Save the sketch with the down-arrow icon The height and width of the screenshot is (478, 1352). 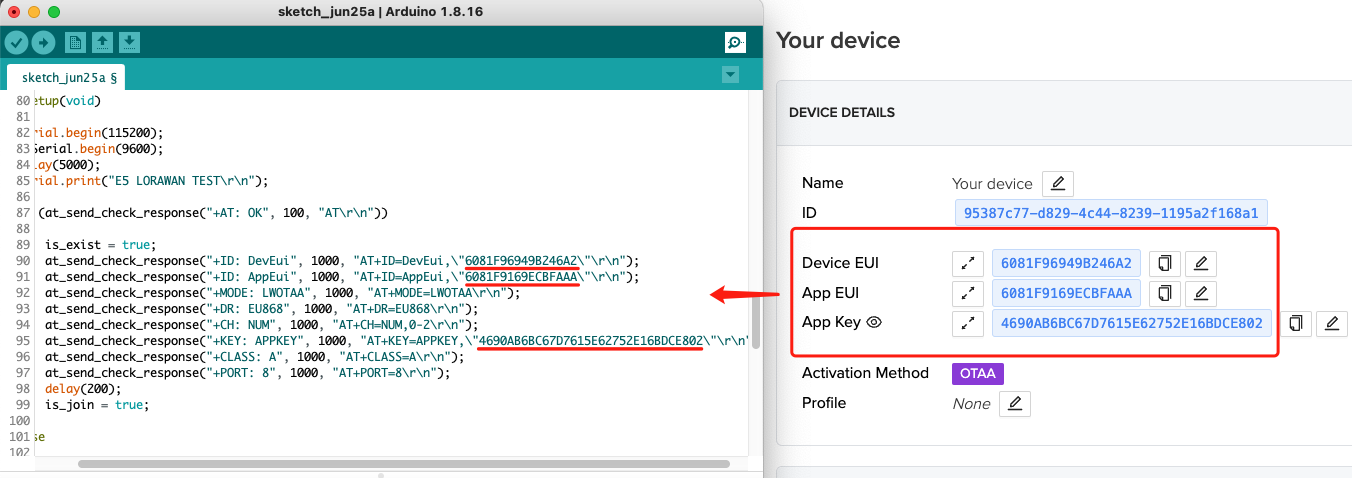tap(129, 42)
